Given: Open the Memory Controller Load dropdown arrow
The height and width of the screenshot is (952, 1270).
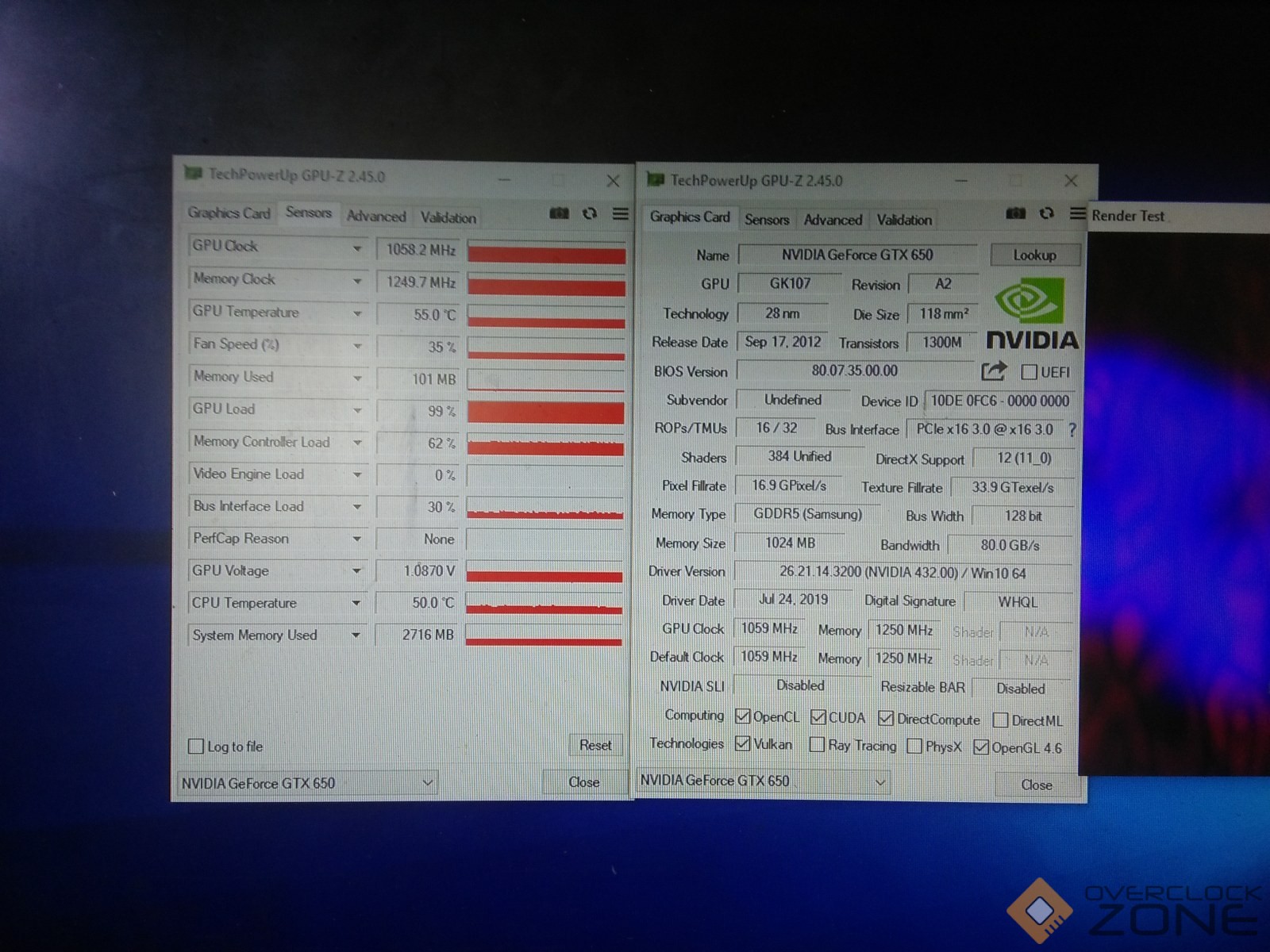Looking at the screenshot, I should 357,443.
